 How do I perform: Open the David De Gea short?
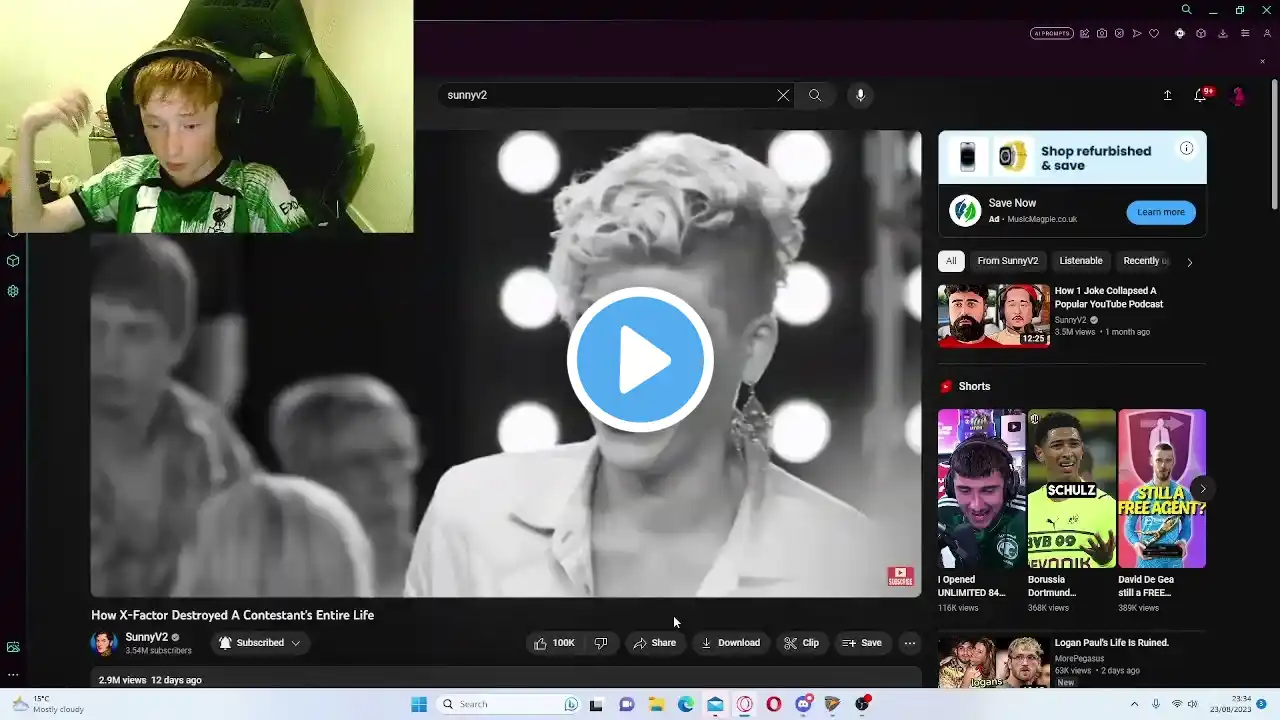tap(1162, 489)
